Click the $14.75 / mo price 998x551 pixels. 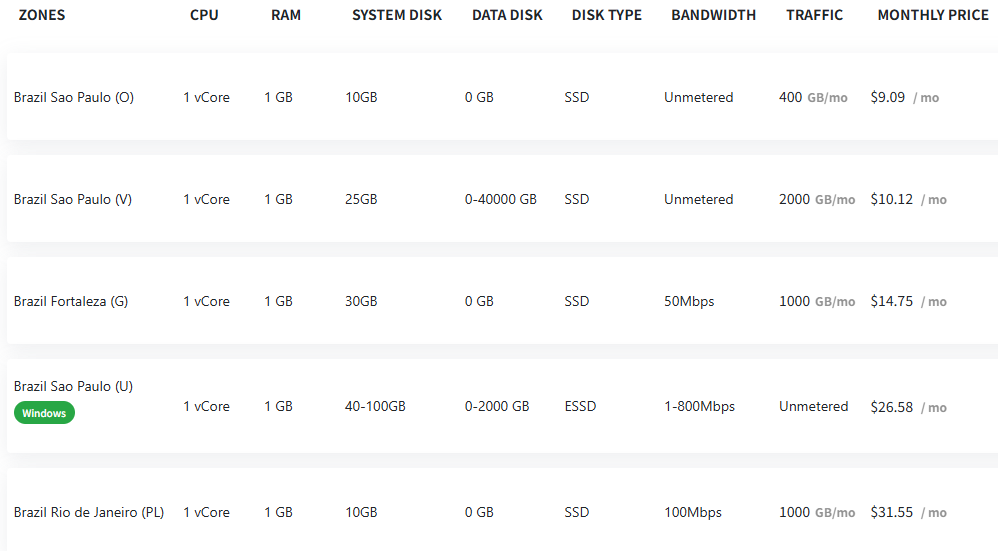tap(908, 301)
